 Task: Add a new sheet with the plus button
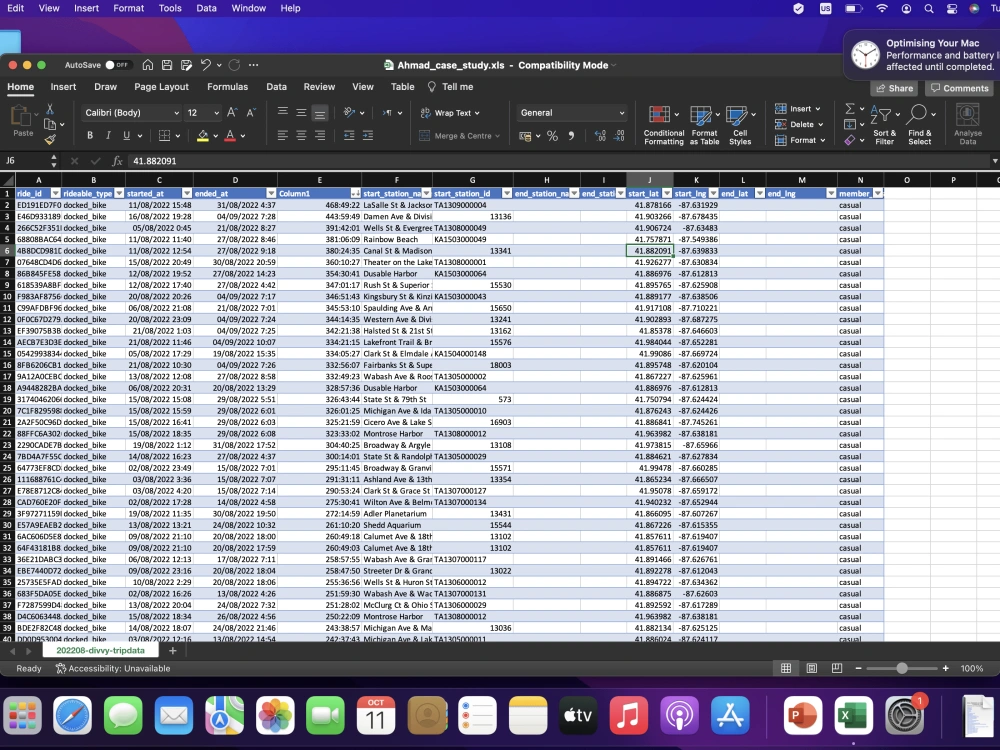tap(172, 651)
